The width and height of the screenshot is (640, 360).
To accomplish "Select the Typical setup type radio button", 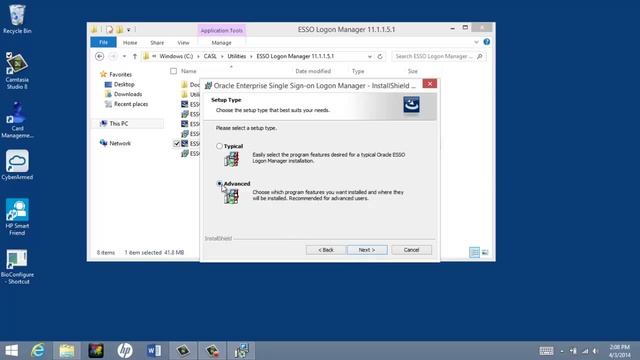I will click(x=219, y=146).
